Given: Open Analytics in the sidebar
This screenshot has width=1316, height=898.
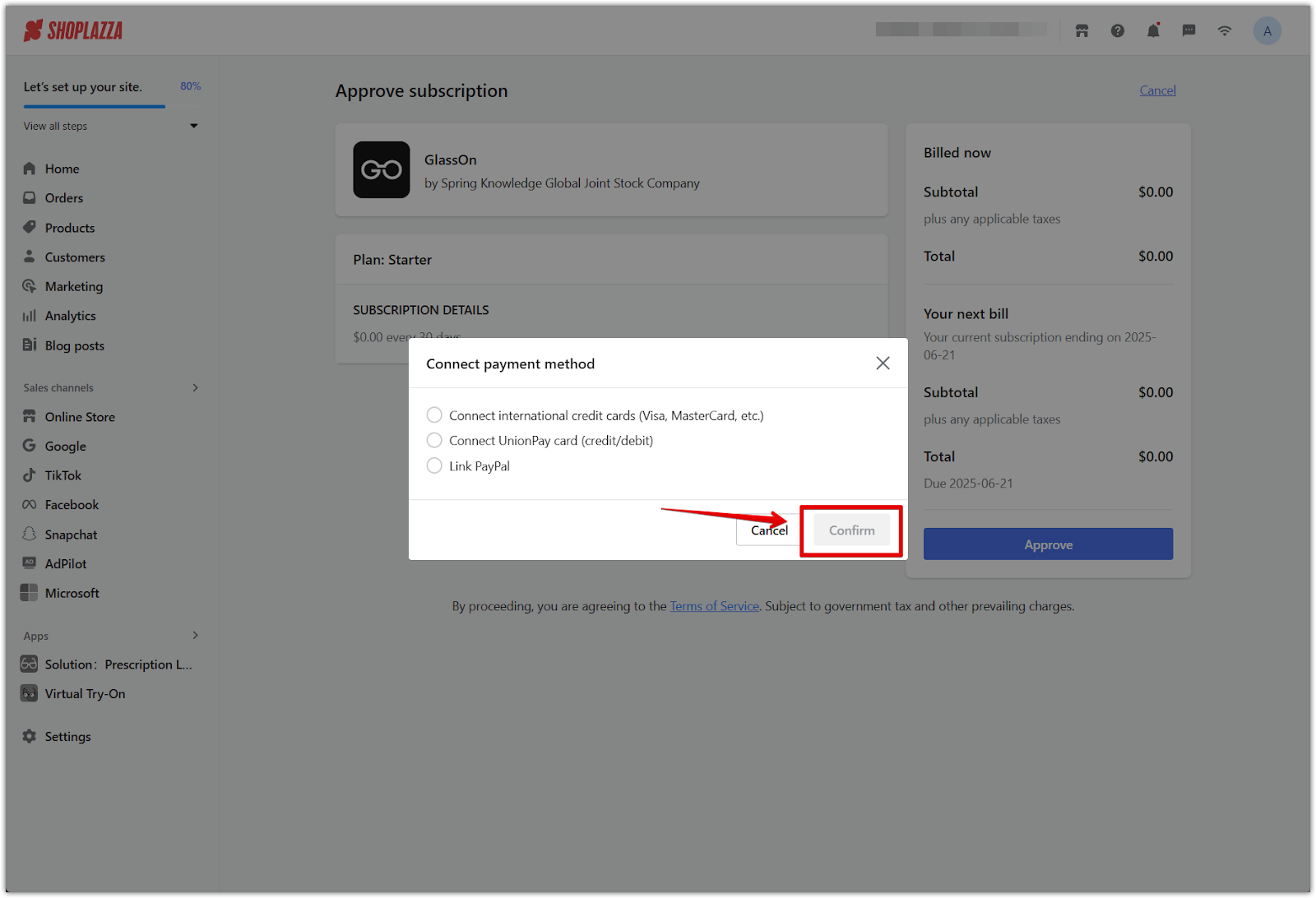Looking at the screenshot, I should (x=71, y=316).
